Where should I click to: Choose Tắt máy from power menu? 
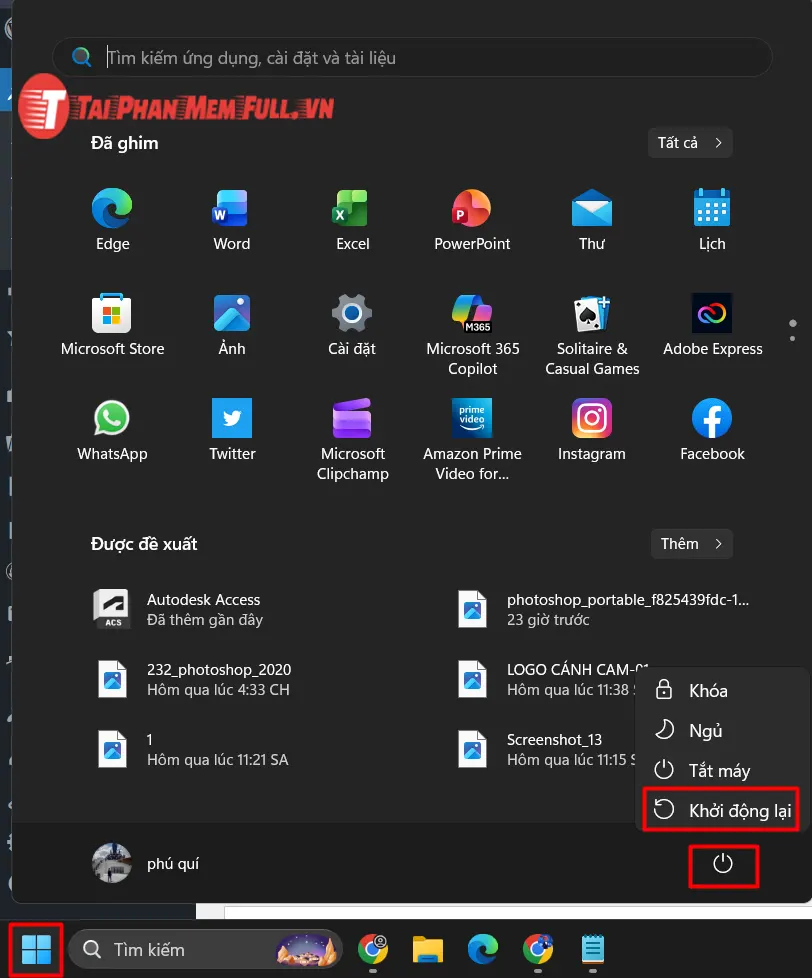(719, 771)
